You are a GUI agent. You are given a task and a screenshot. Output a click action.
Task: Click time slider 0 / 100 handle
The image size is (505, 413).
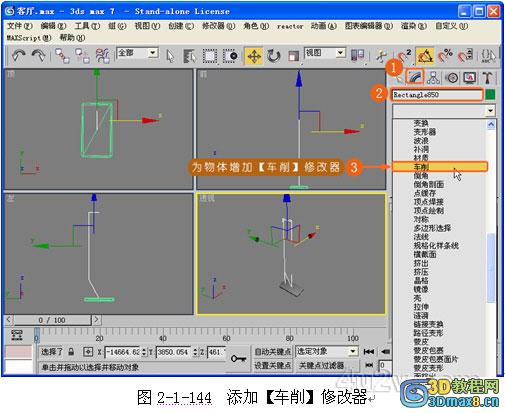point(52,320)
